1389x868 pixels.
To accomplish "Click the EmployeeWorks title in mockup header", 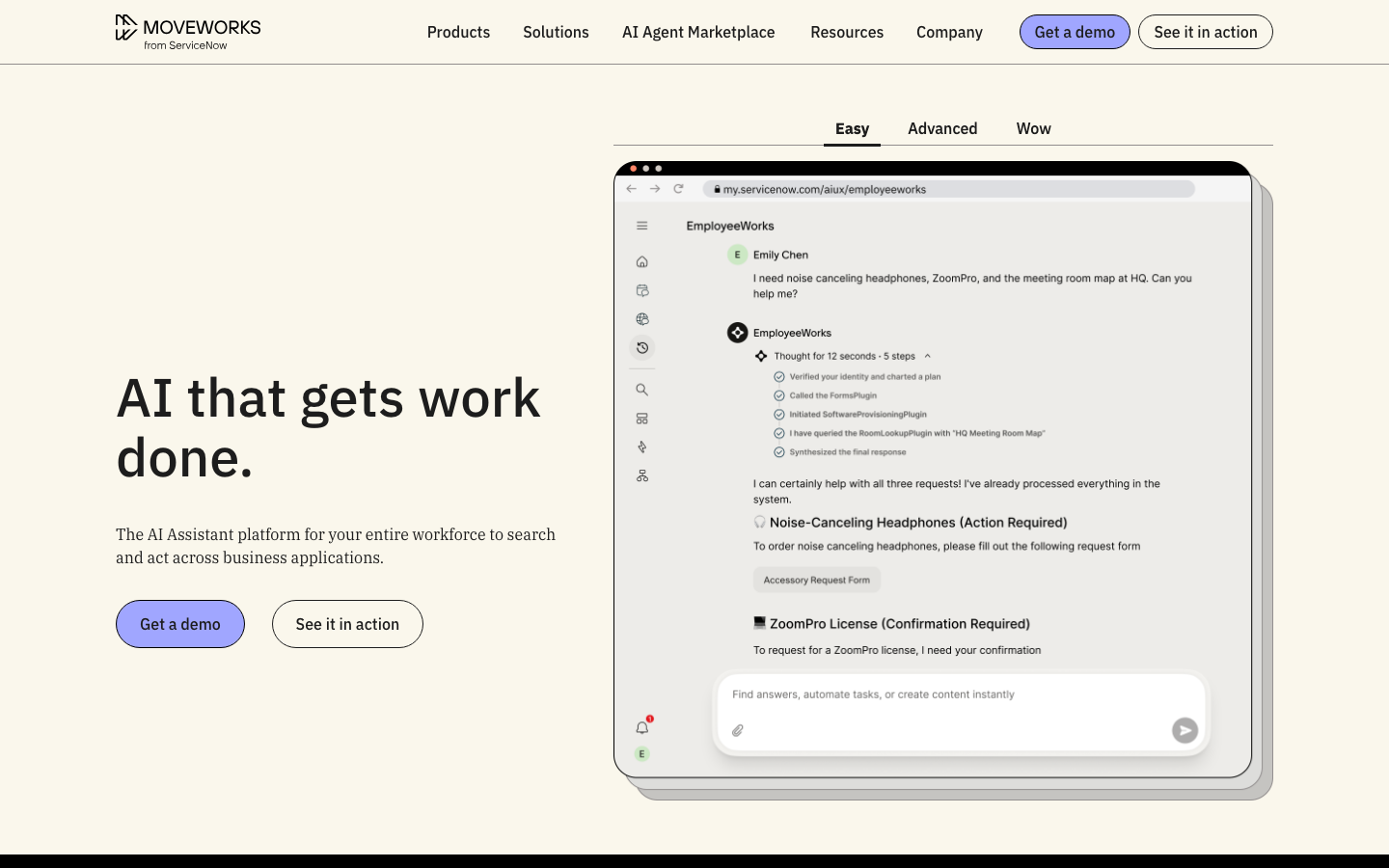I will tap(730, 226).
